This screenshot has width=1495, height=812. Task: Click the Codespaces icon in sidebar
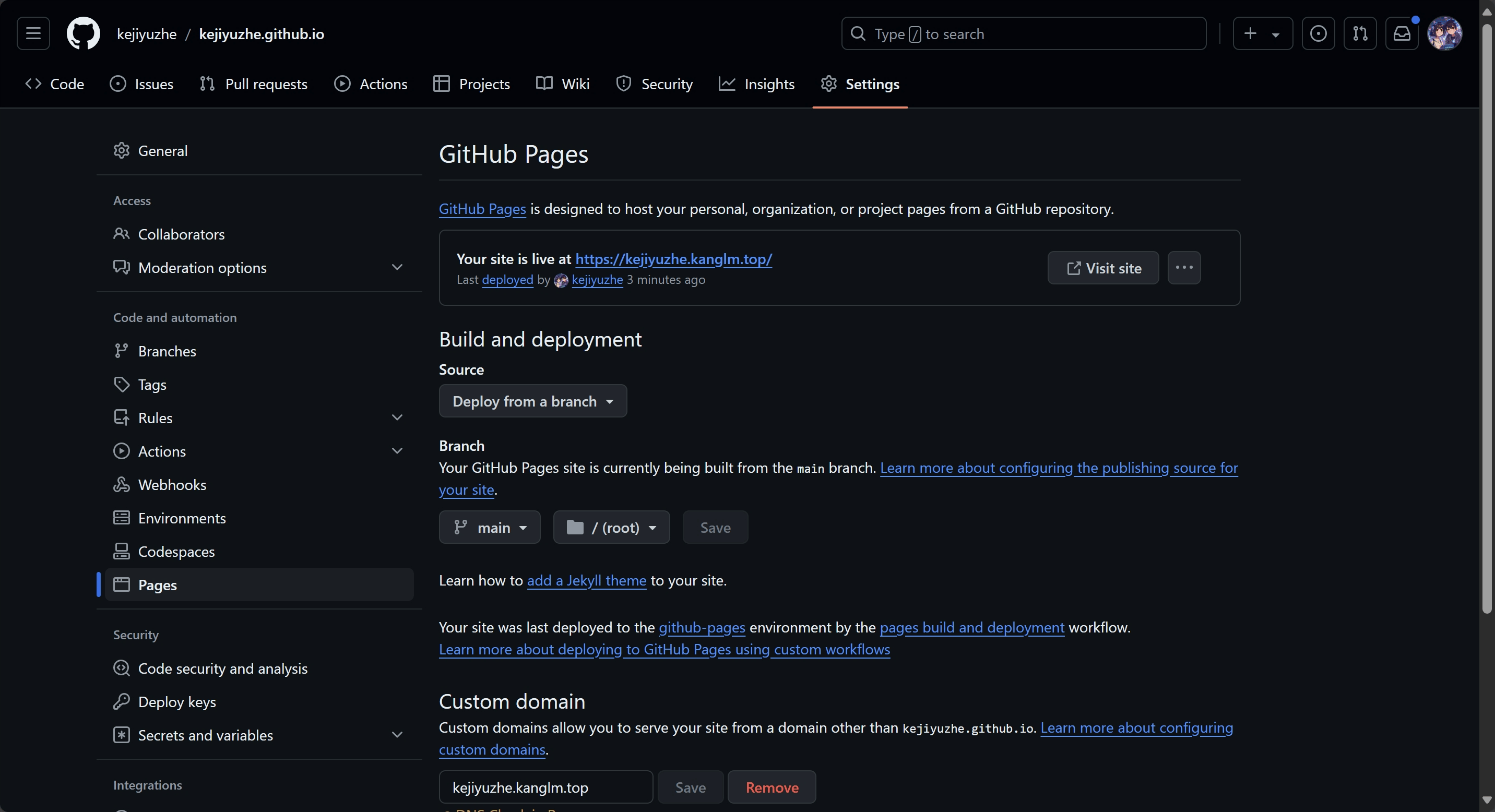point(121,551)
